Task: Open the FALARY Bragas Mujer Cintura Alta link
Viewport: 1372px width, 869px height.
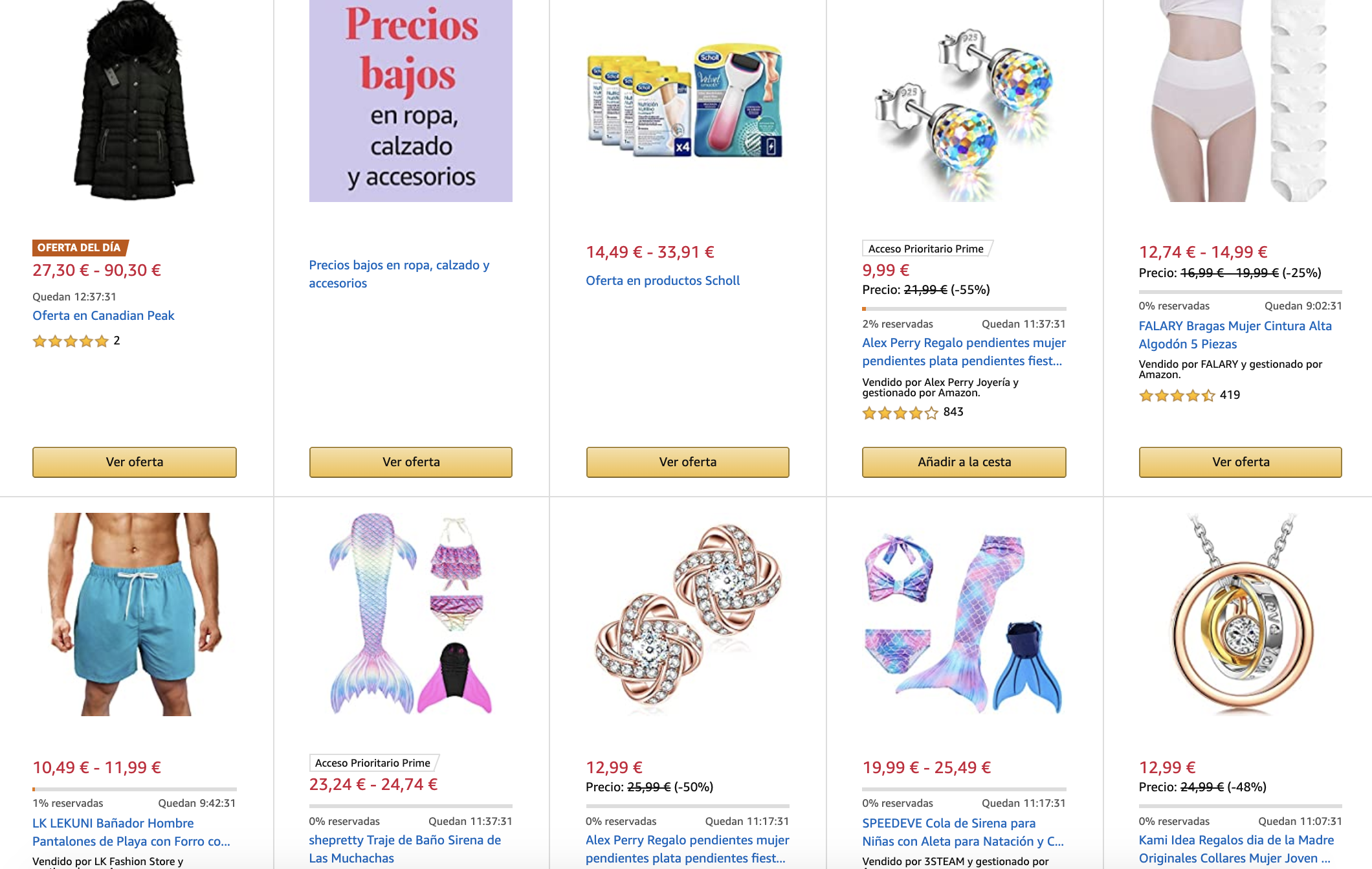Action: (1235, 335)
